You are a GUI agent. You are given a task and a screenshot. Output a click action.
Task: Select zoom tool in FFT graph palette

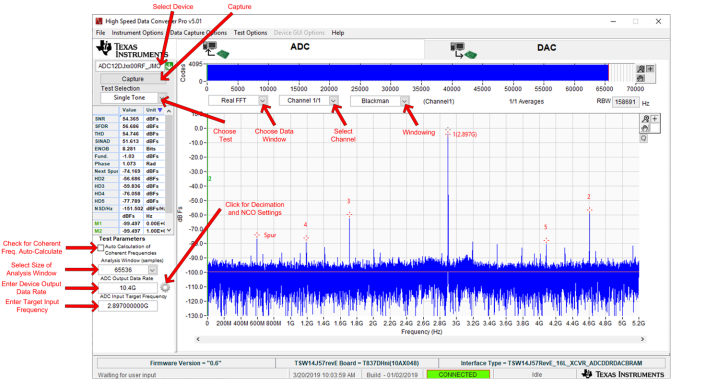point(645,119)
